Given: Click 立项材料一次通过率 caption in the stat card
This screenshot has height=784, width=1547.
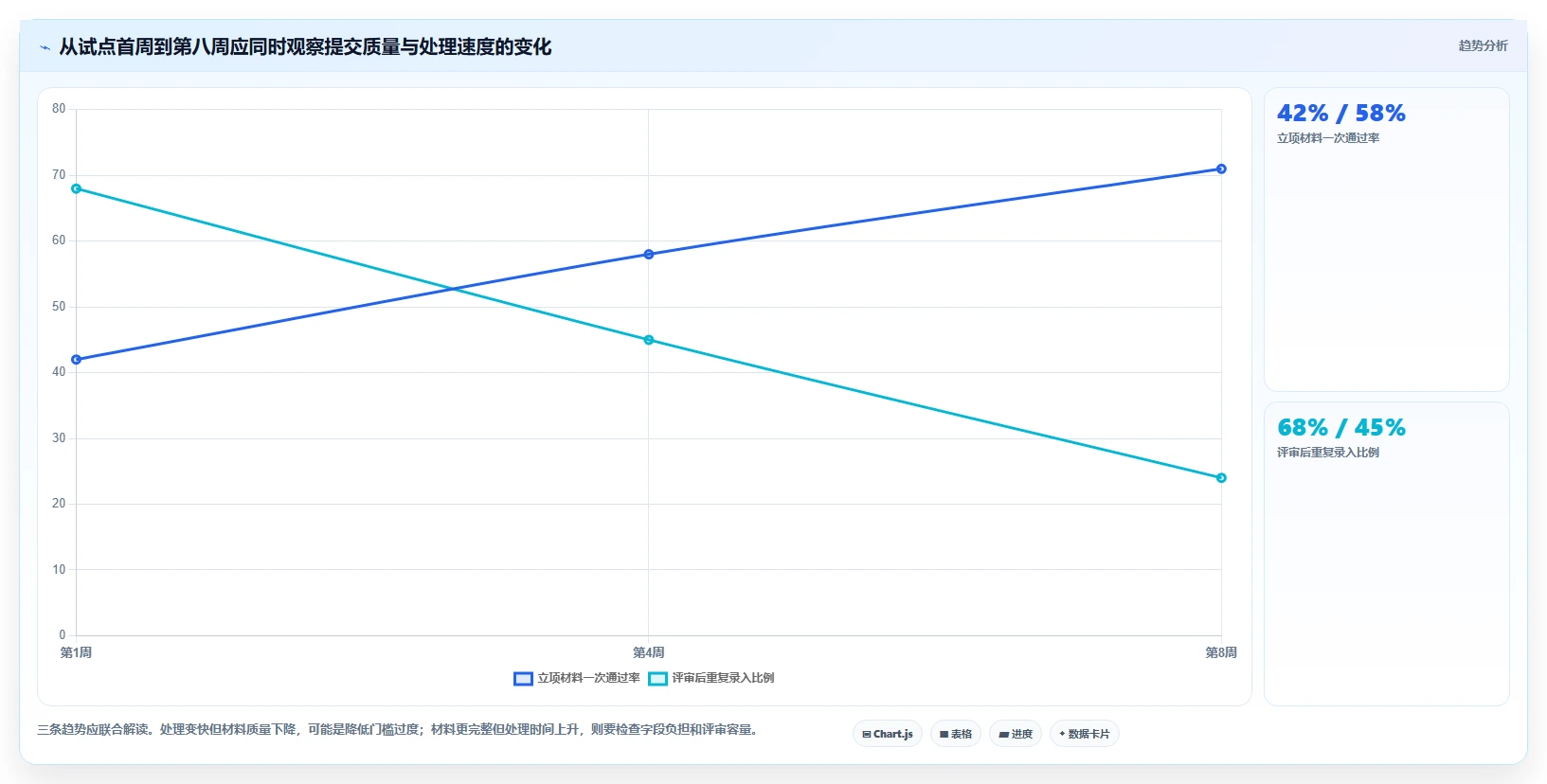Looking at the screenshot, I should [1328, 138].
